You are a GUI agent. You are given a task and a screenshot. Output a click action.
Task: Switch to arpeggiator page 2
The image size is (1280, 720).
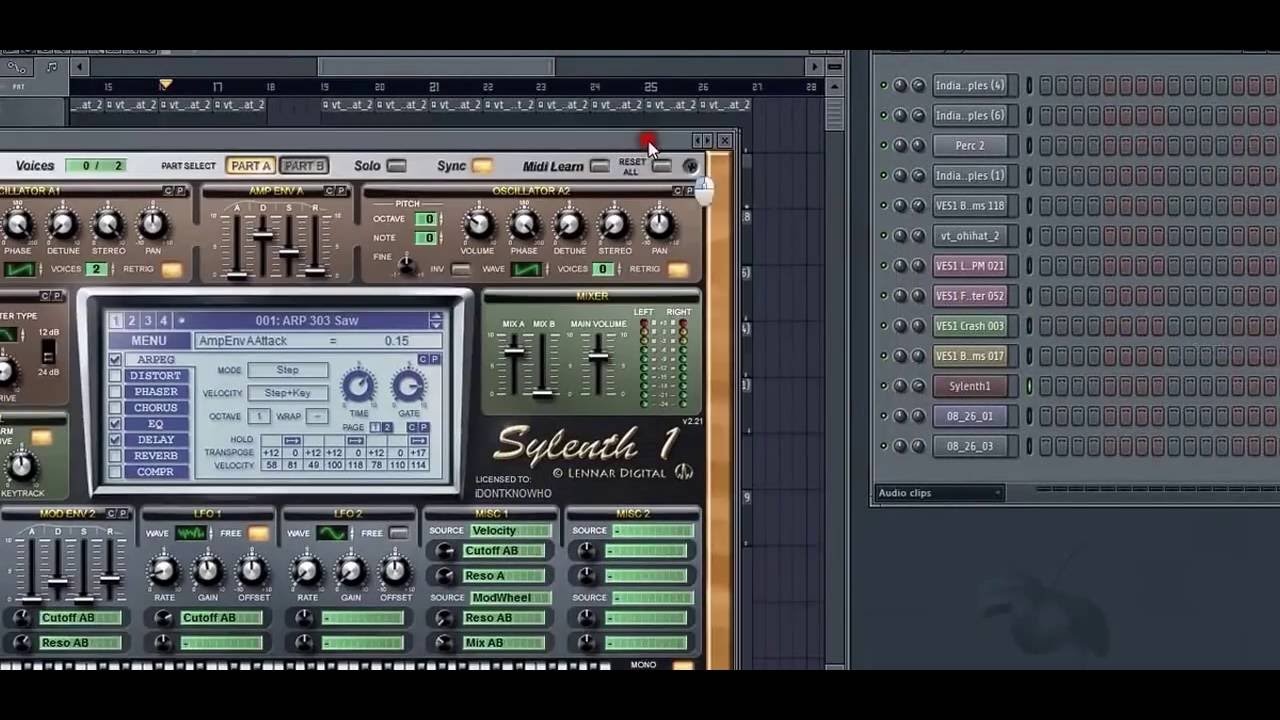tap(387, 428)
